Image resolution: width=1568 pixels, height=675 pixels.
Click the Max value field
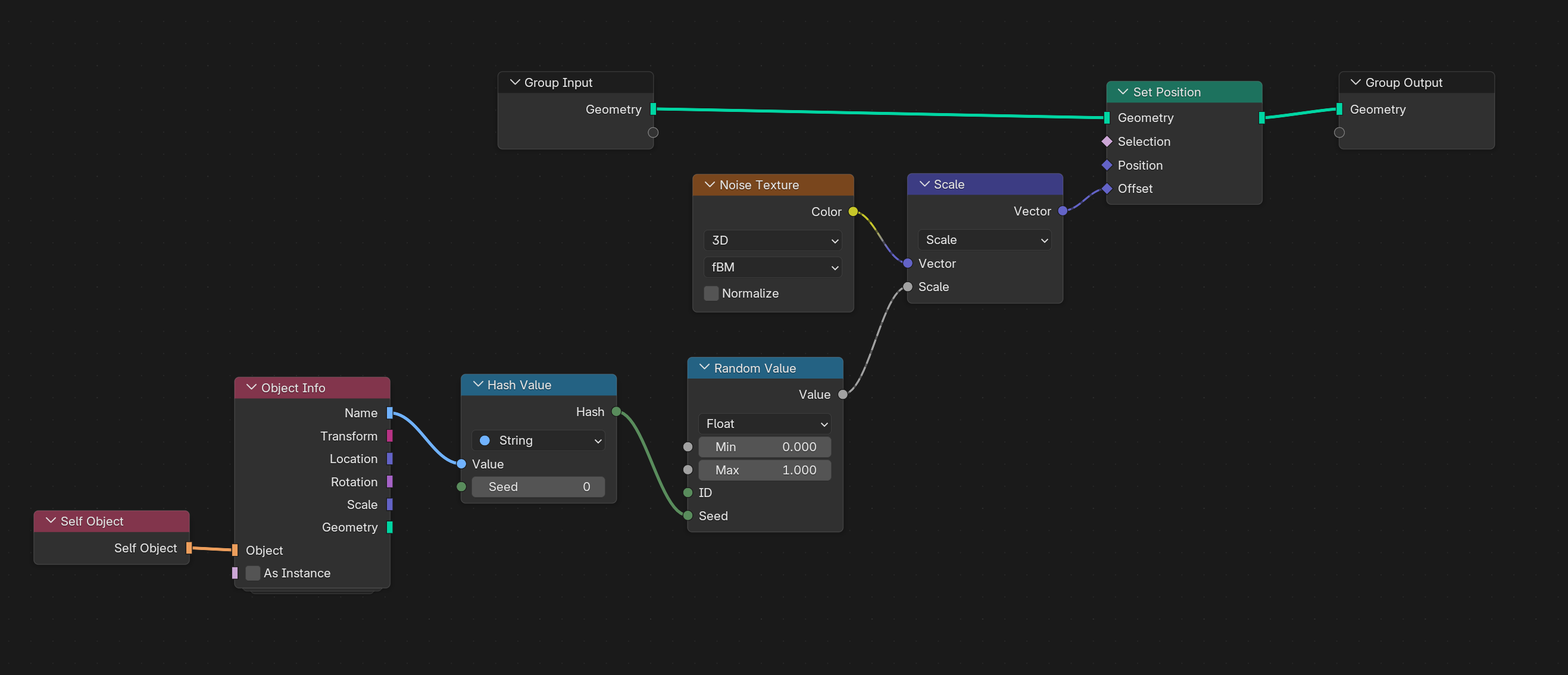click(764, 470)
